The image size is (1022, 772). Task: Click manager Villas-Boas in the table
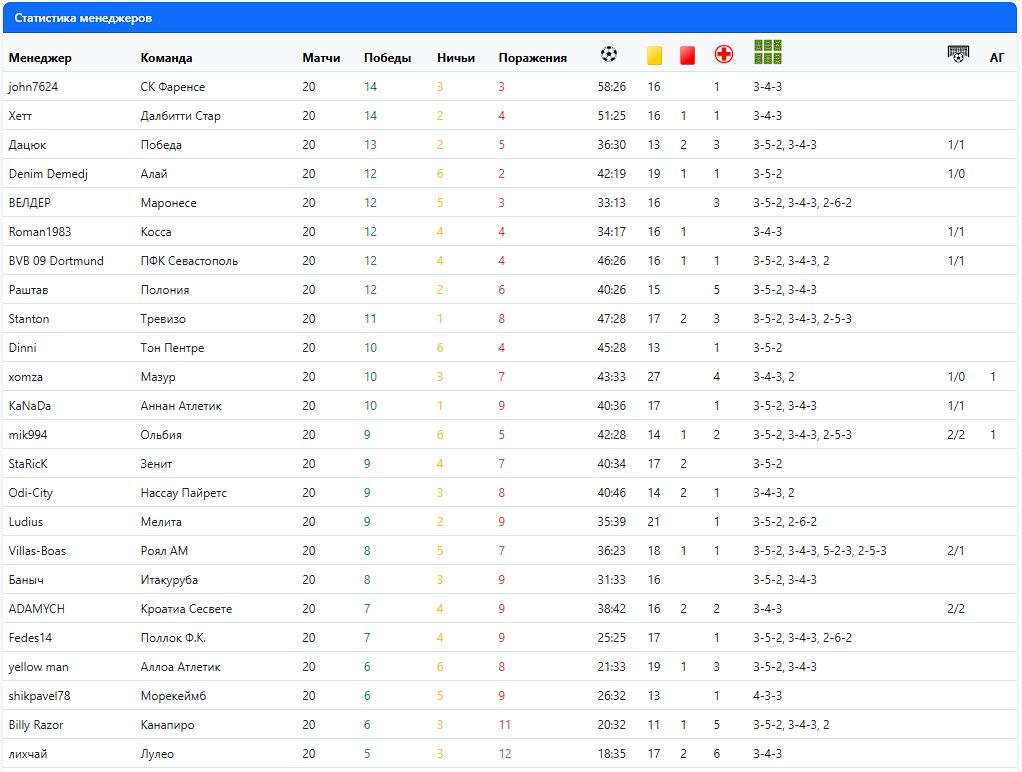(37, 551)
